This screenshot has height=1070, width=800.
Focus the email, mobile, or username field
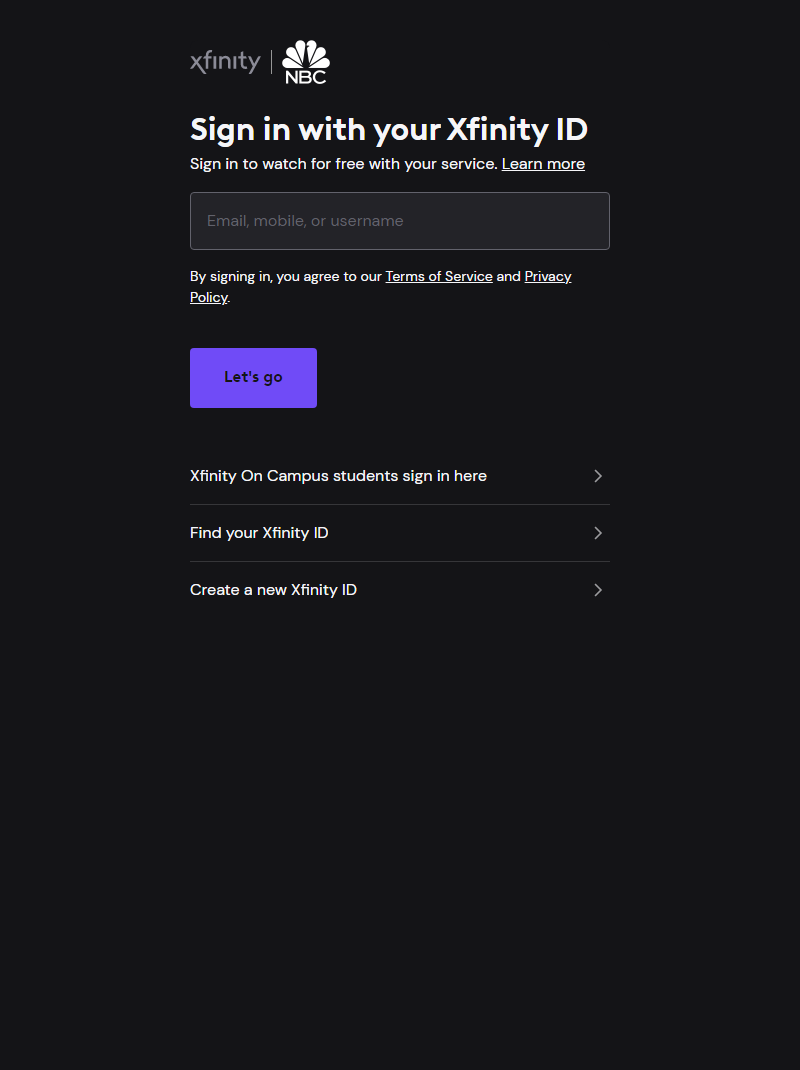[x=400, y=221]
